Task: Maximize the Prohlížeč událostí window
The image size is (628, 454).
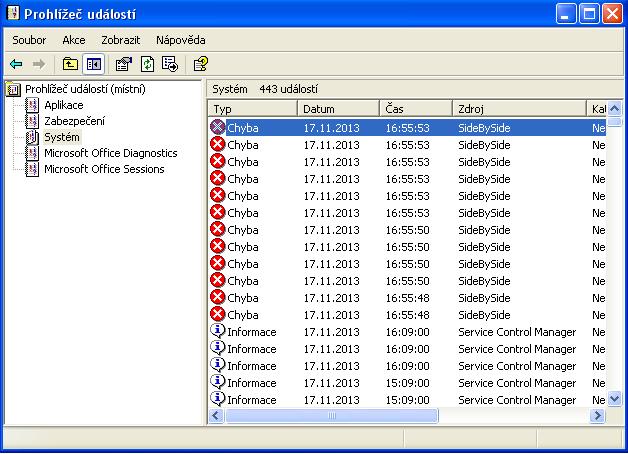Action: click(x=589, y=14)
